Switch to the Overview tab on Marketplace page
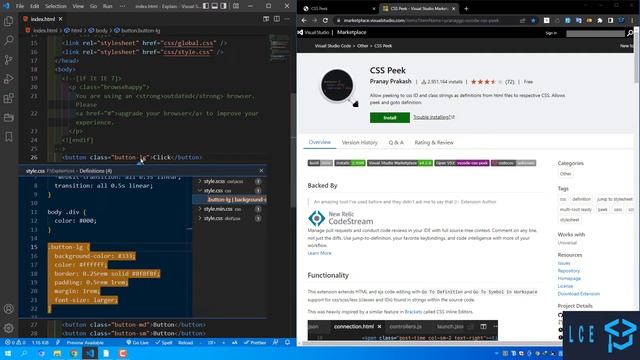This screenshot has width=640, height=360. (x=320, y=142)
